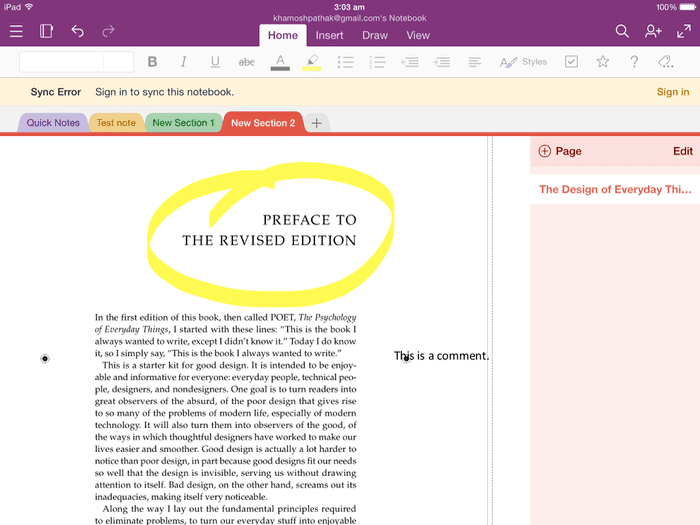Show the notebooks panel icon
The image size is (700, 525).
click(x=46, y=31)
